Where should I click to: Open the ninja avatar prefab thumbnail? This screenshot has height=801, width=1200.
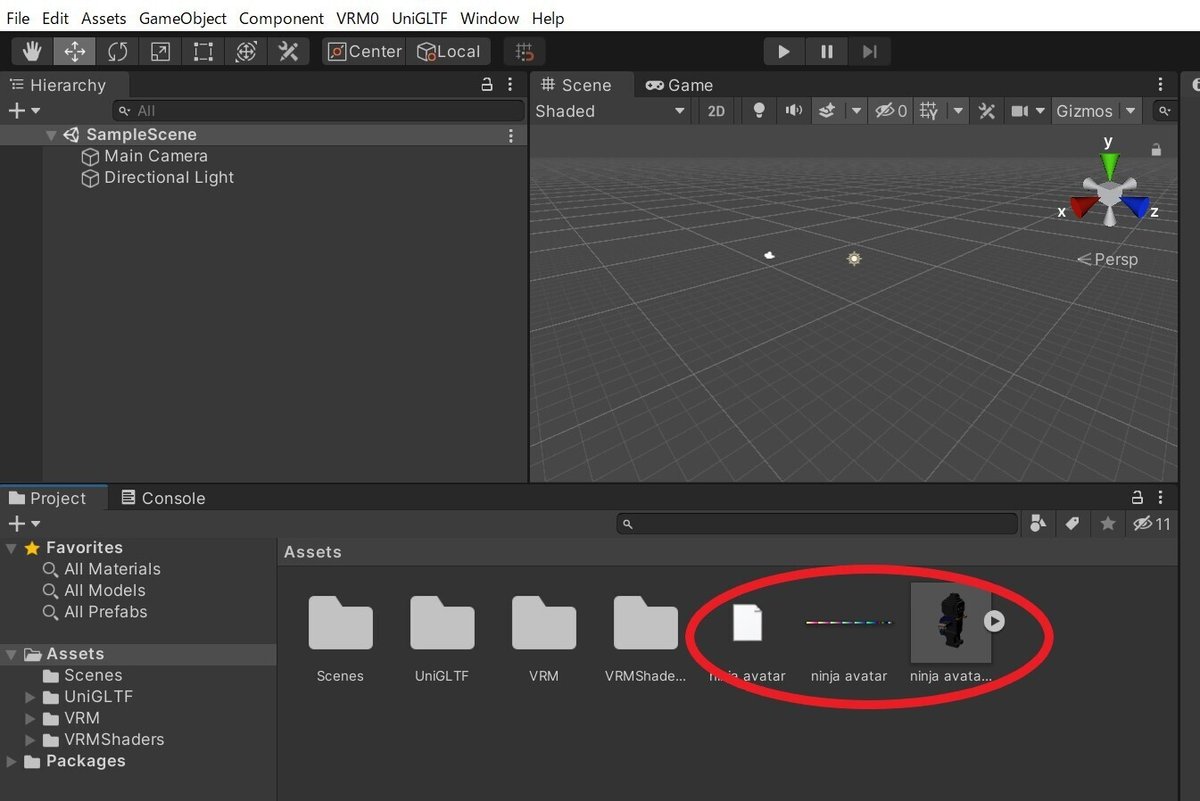click(950, 622)
